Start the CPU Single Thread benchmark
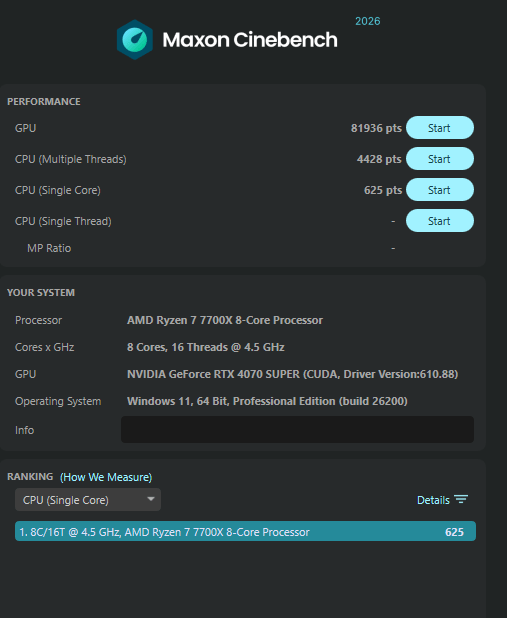The image size is (507, 618). [x=440, y=221]
